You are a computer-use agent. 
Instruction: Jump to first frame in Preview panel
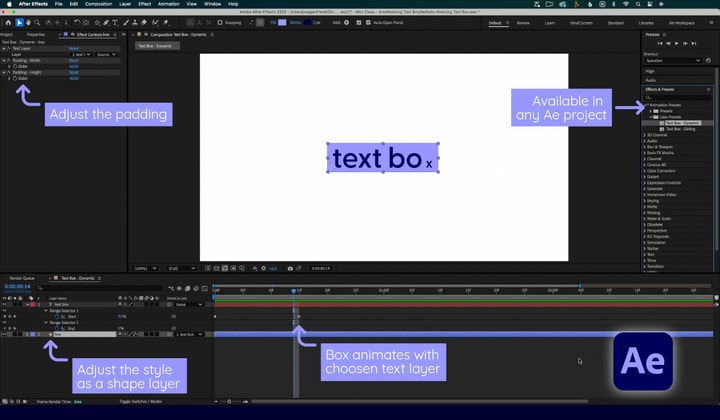click(x=660, y=43)
